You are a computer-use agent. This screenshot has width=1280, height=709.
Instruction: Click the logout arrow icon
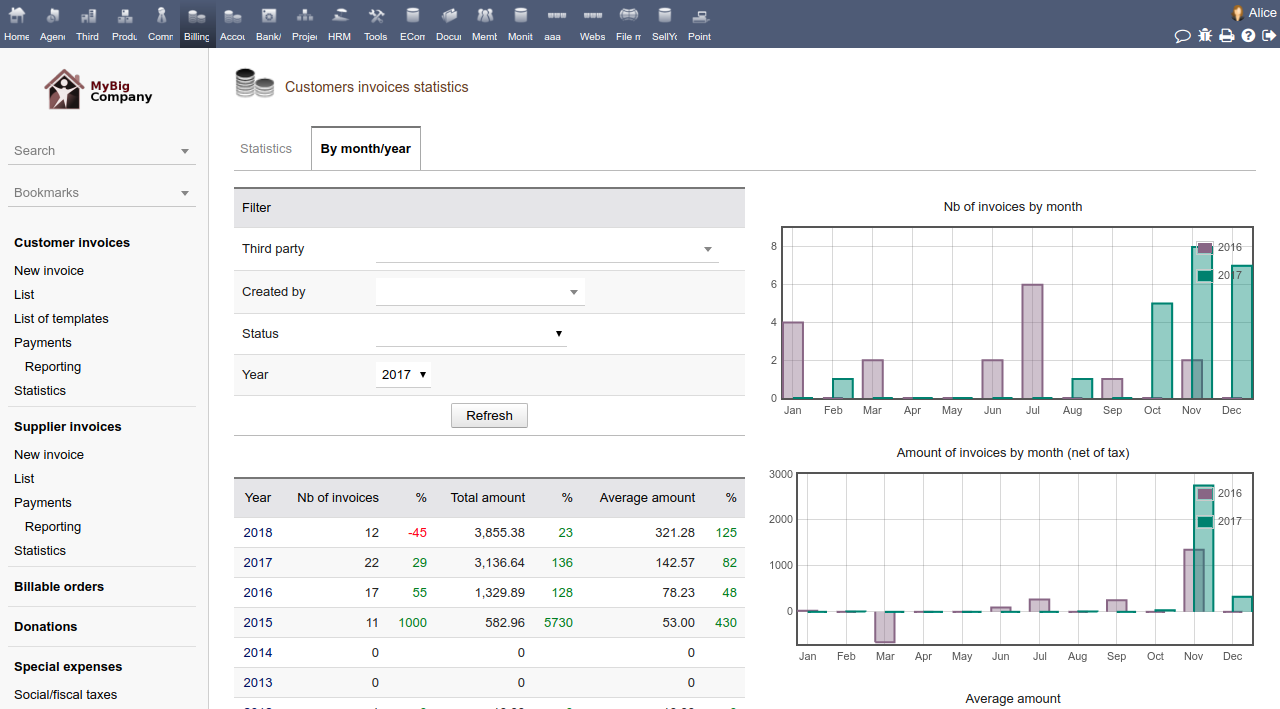pyautogui.click(x=1269, y=36)
